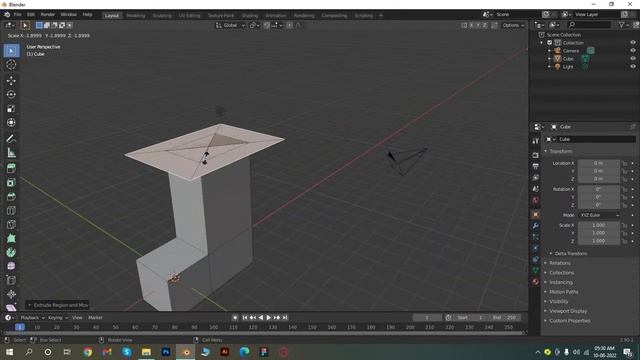Select the Transform tool
This screenshot has width=640, height=360.
click(x=11, y=122)
